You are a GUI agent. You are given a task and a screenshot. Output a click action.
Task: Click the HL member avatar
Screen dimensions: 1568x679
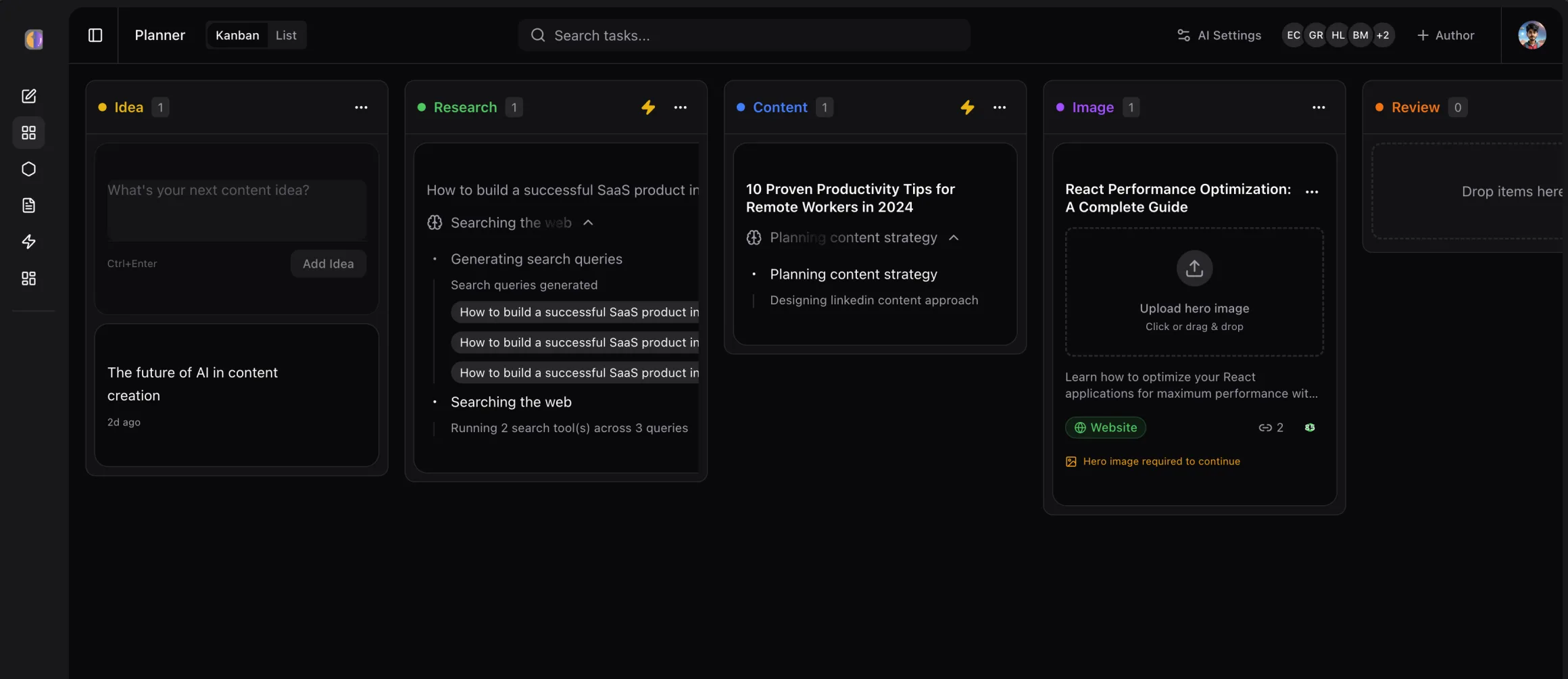[x=1338, y=35]
